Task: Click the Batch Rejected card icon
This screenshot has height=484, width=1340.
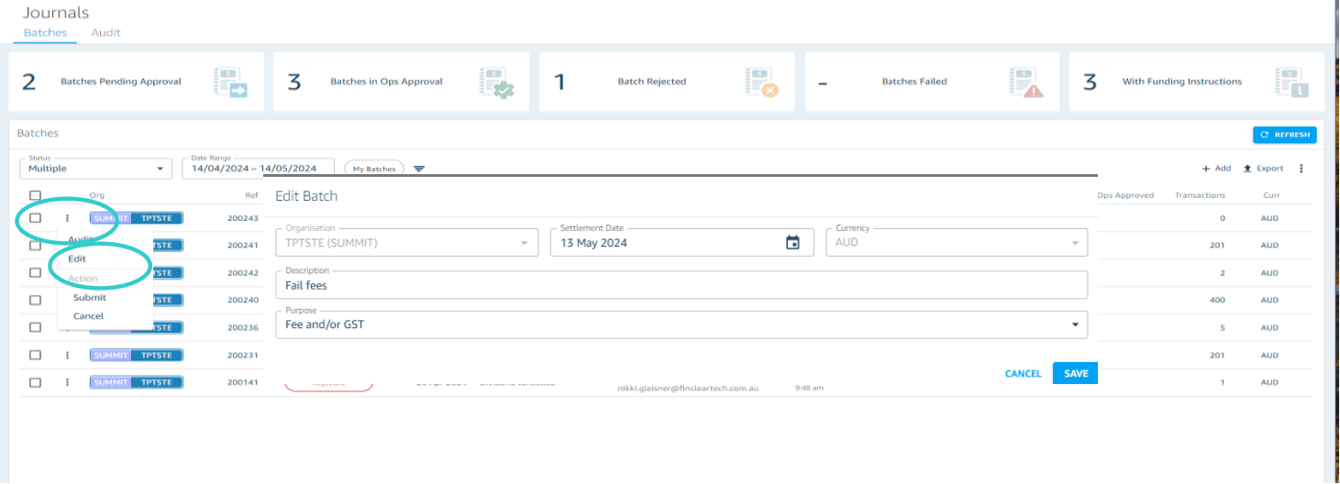Action: [762, 82]
